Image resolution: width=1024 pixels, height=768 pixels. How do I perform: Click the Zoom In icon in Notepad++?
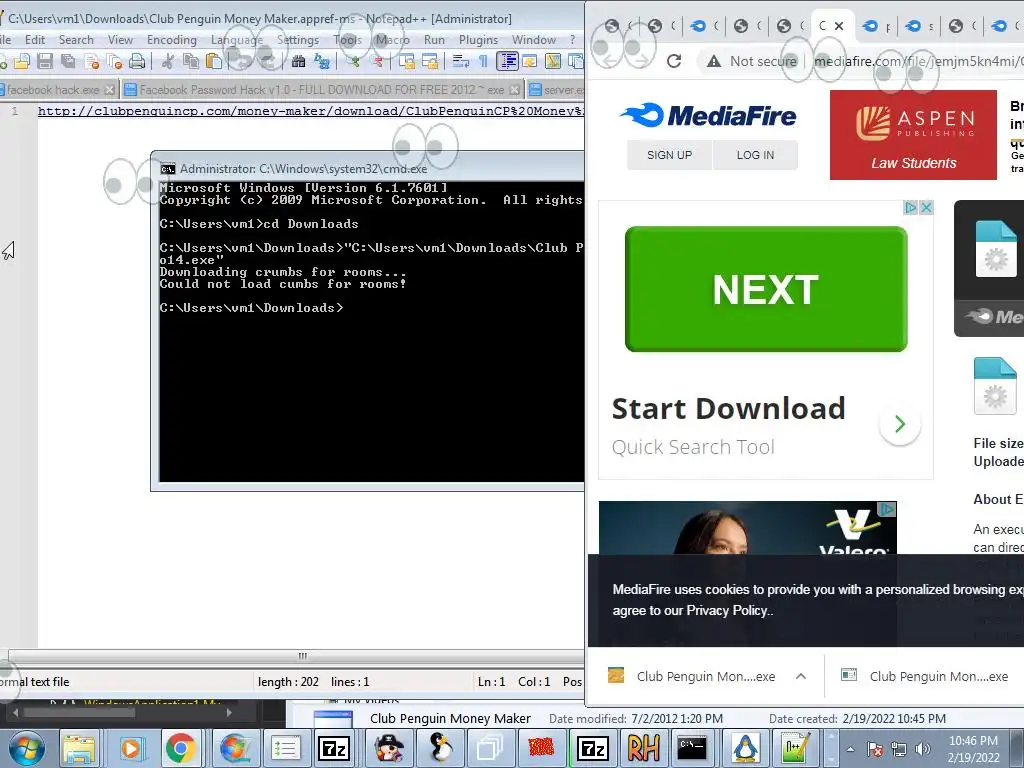click(353, 62)
